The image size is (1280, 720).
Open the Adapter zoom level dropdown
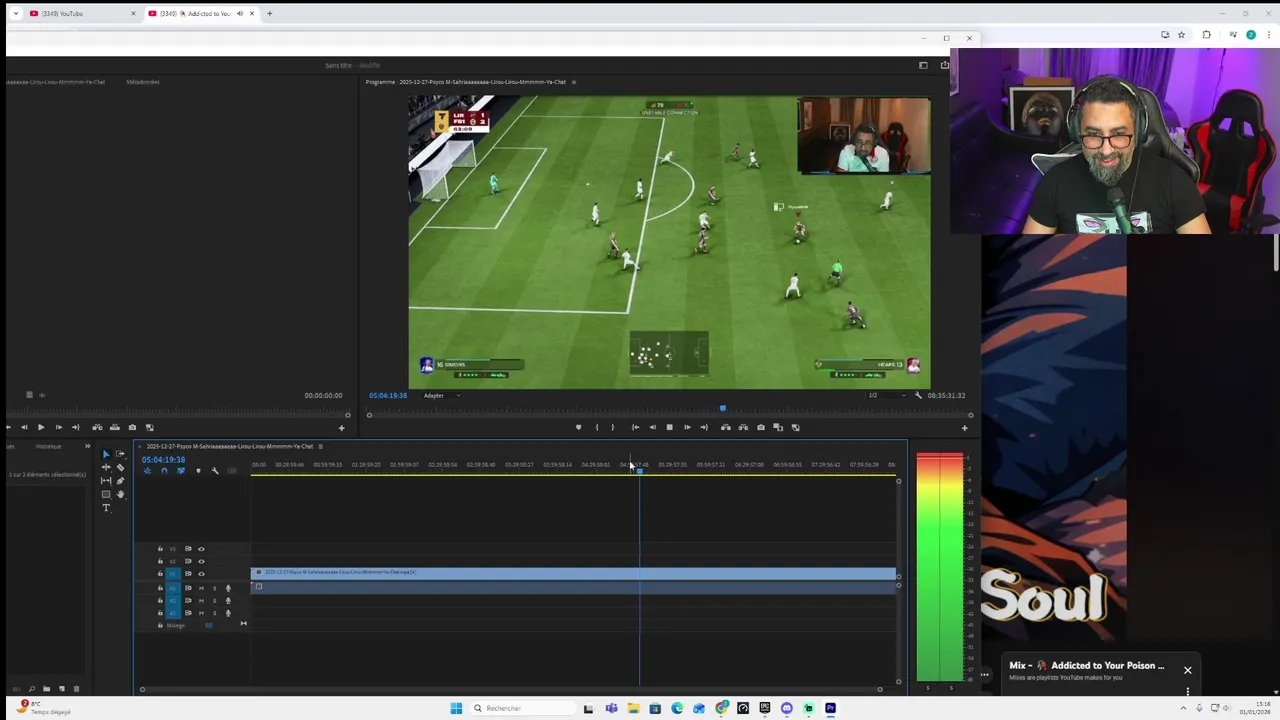(x=441, y=395)
